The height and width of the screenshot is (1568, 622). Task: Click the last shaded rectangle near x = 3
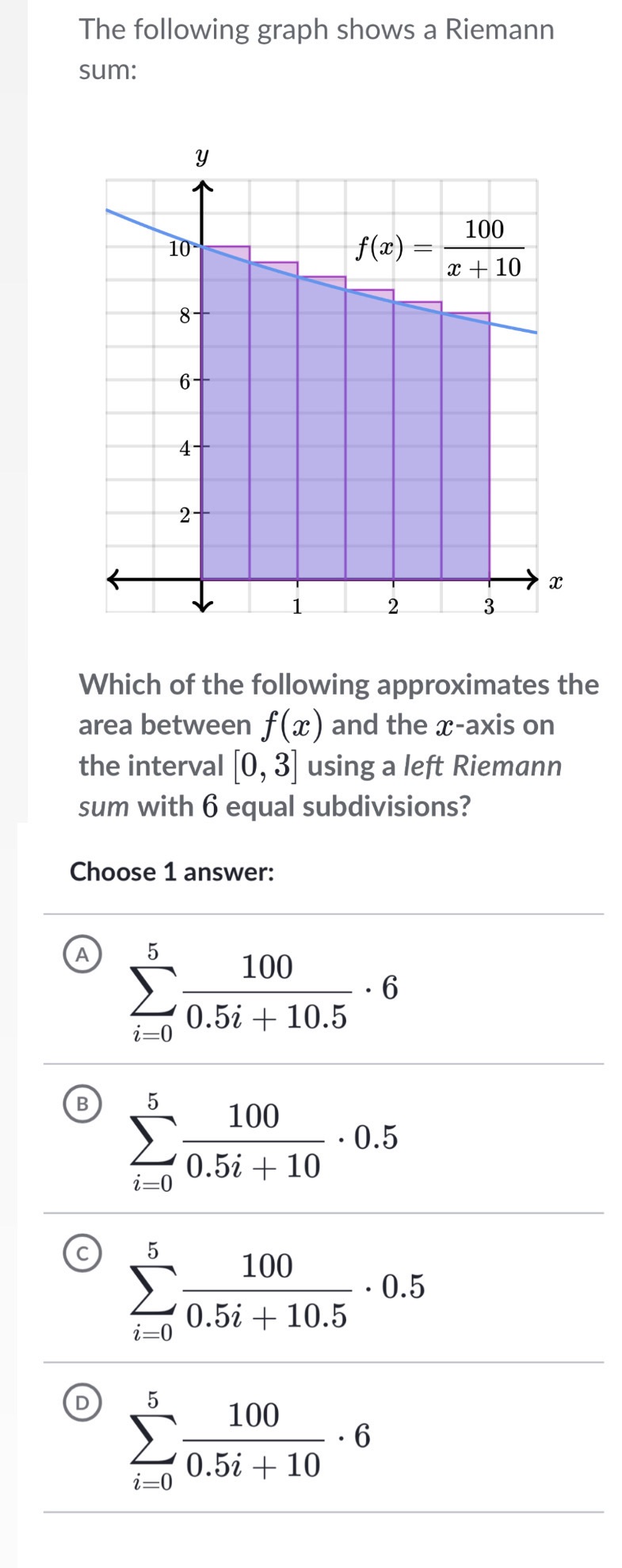464,443
